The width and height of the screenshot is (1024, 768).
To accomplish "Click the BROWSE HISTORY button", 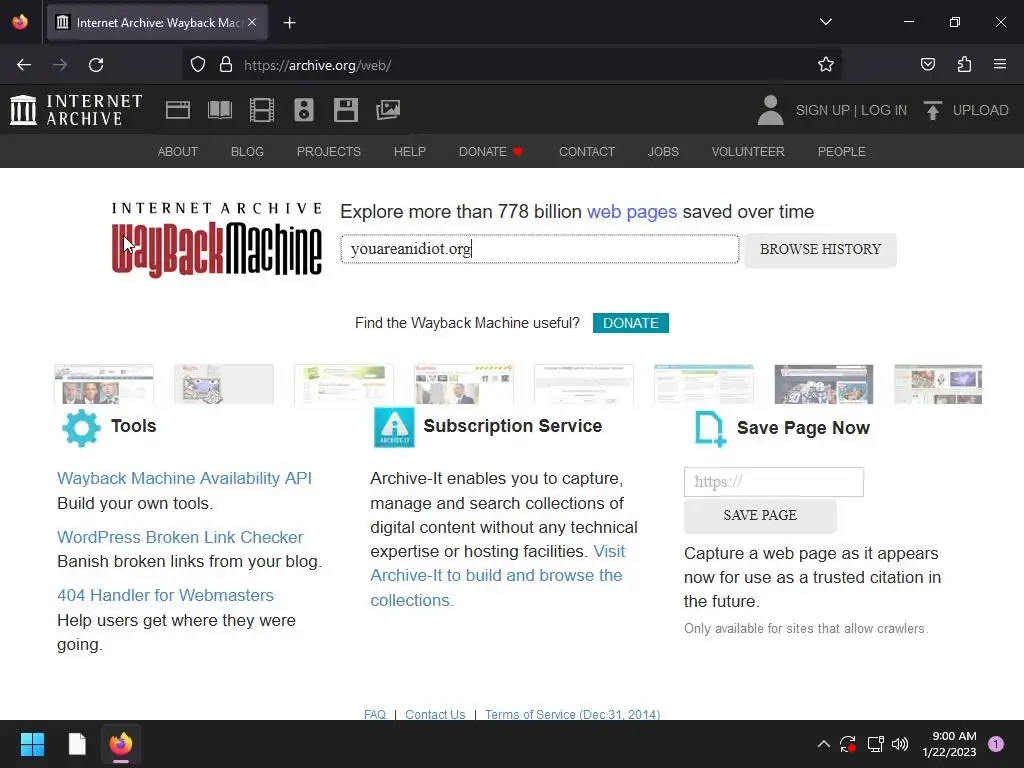I will (820, 249).
